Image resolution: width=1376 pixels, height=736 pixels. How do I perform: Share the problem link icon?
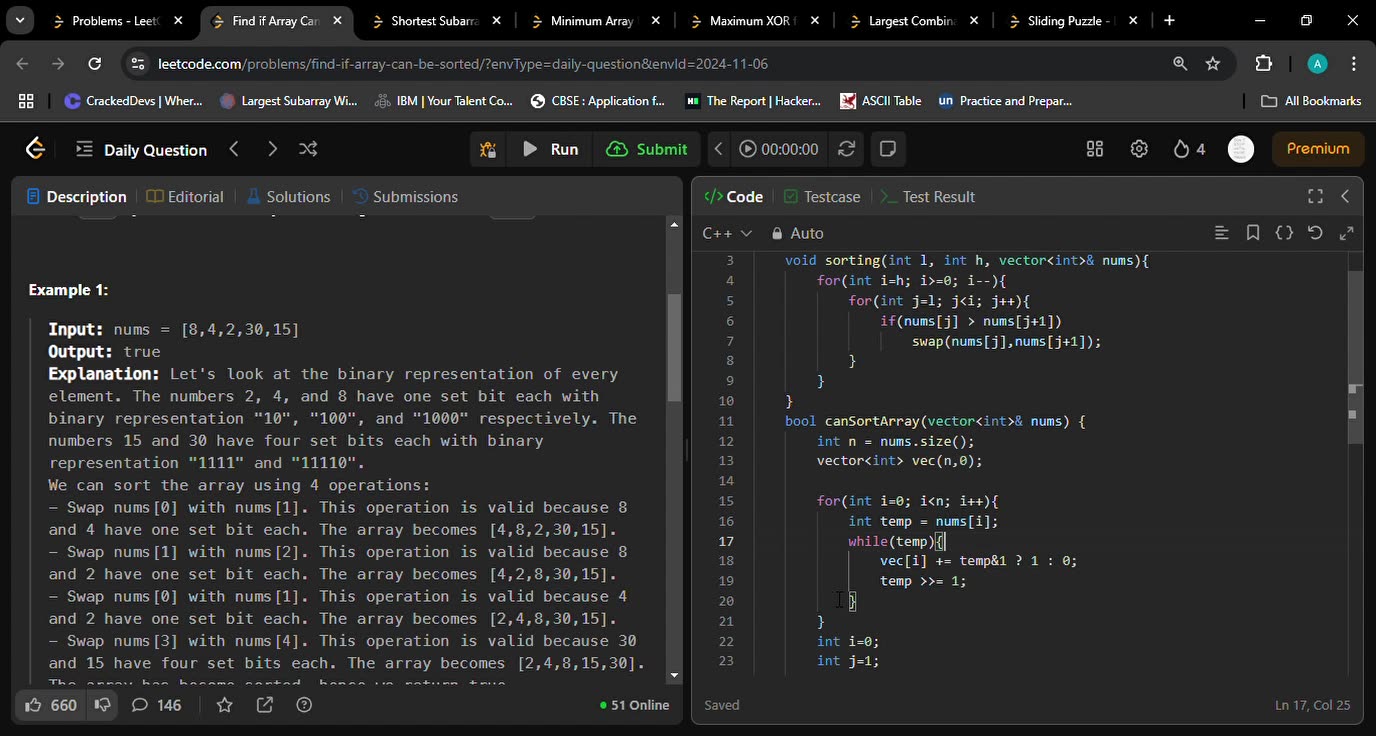click(264, 705)
